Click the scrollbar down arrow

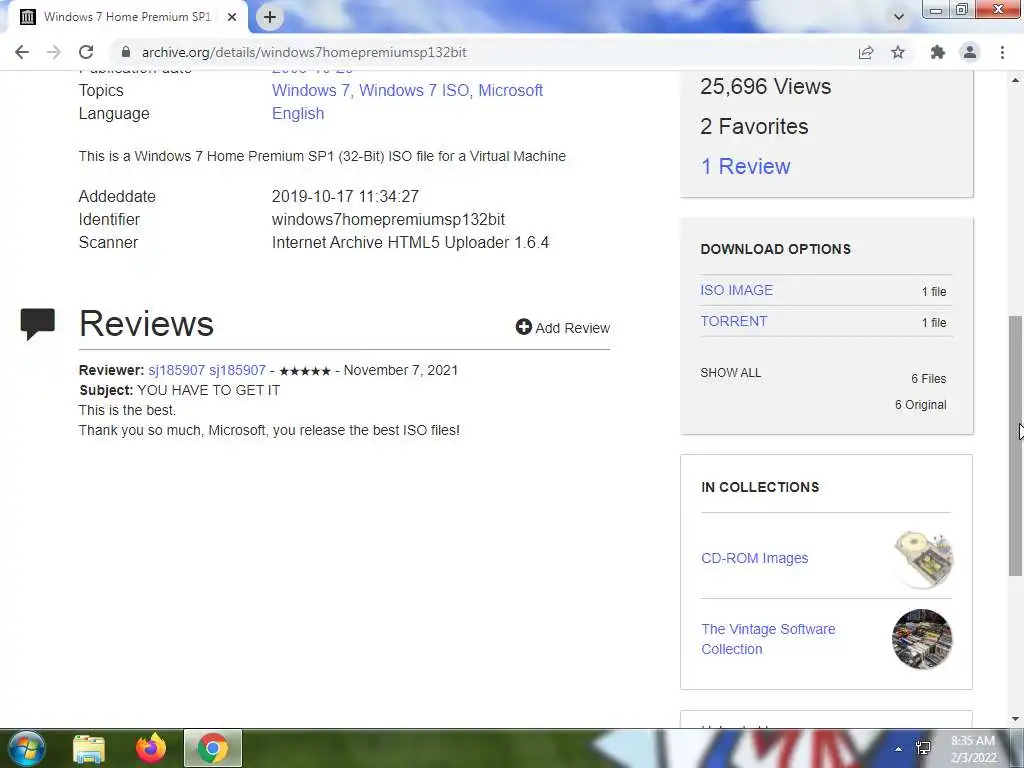1015,719
